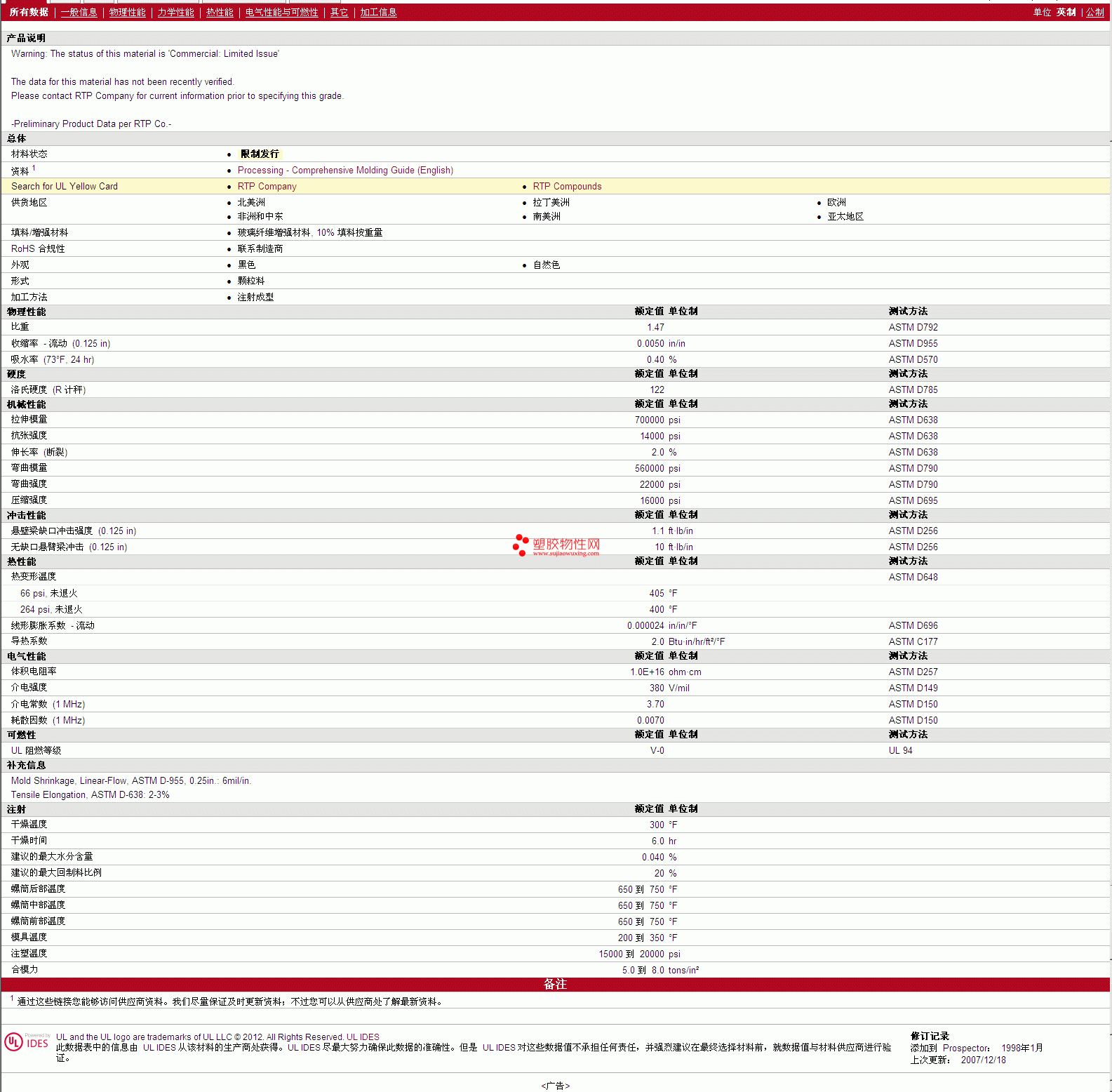
Task: Select the UL 94 test method text
Action: pos(900,750)
